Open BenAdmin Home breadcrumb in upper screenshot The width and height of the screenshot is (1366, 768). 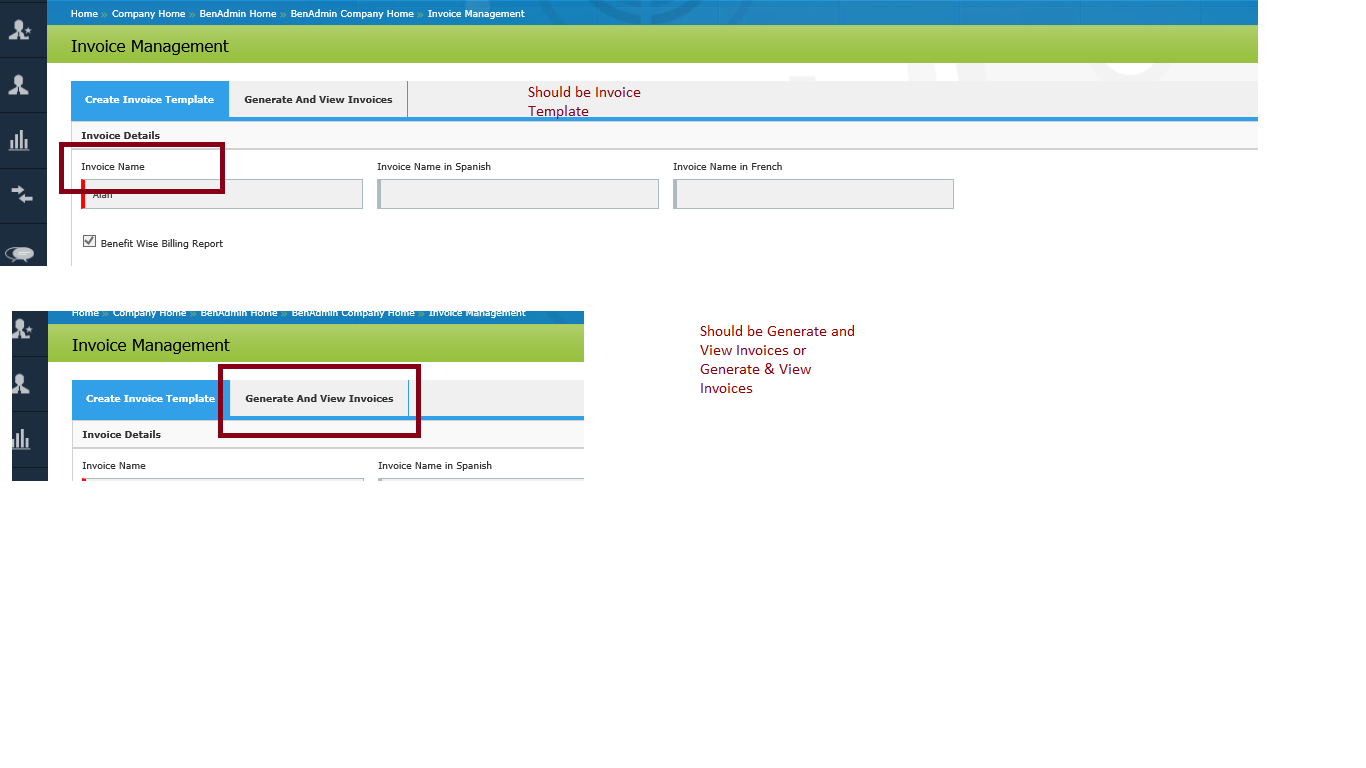237,14
